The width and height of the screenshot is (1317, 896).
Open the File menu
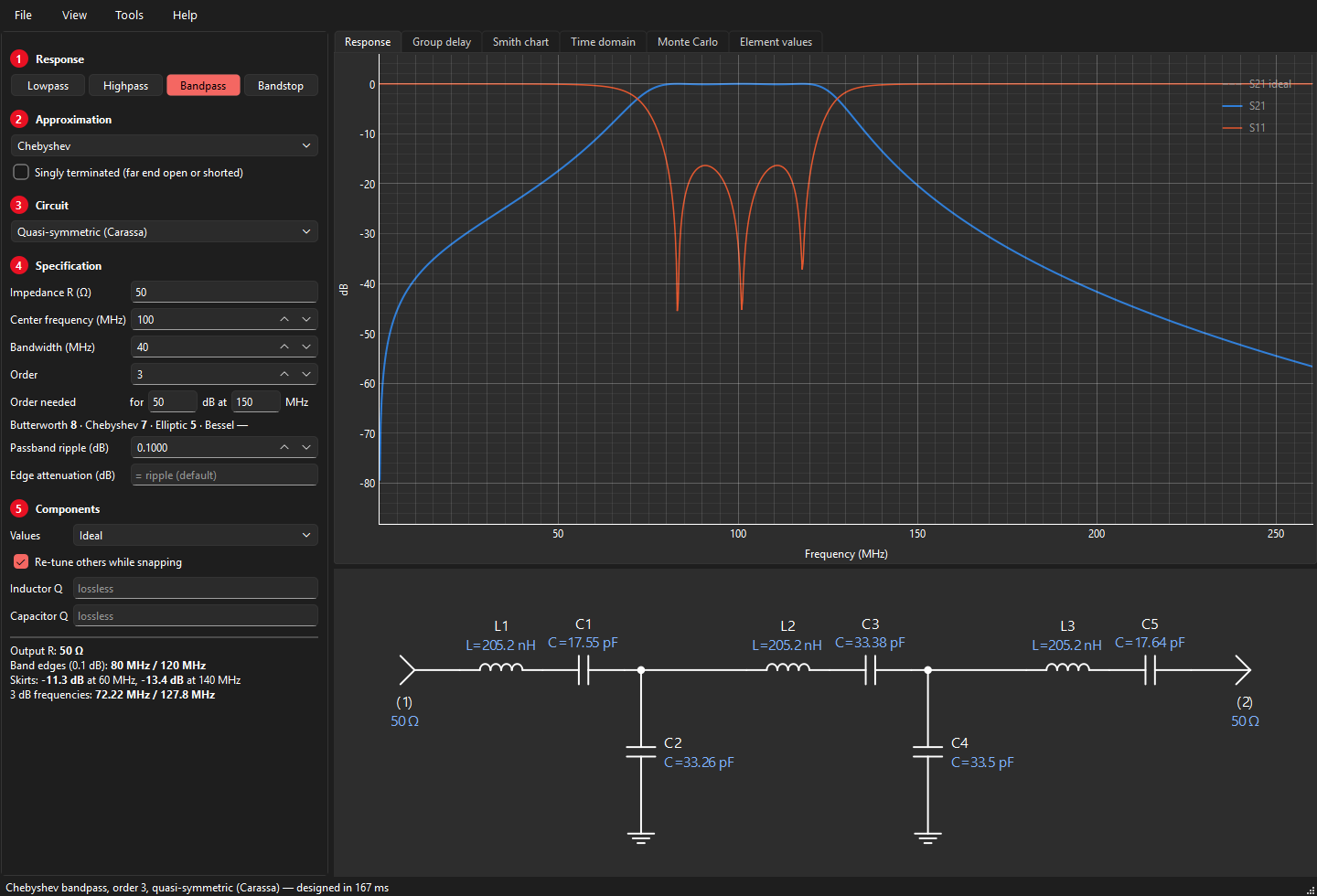coord(24,15)
